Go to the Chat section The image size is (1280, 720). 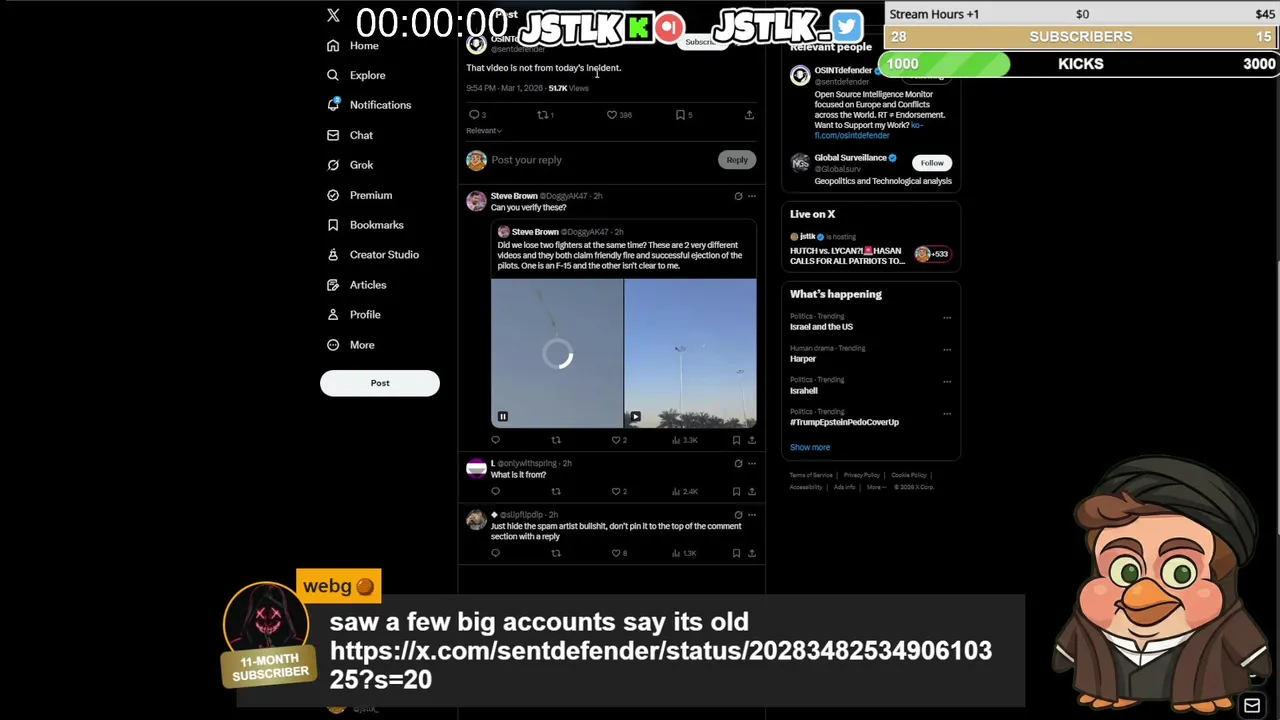pyautogui.click(x=350, y=135)
